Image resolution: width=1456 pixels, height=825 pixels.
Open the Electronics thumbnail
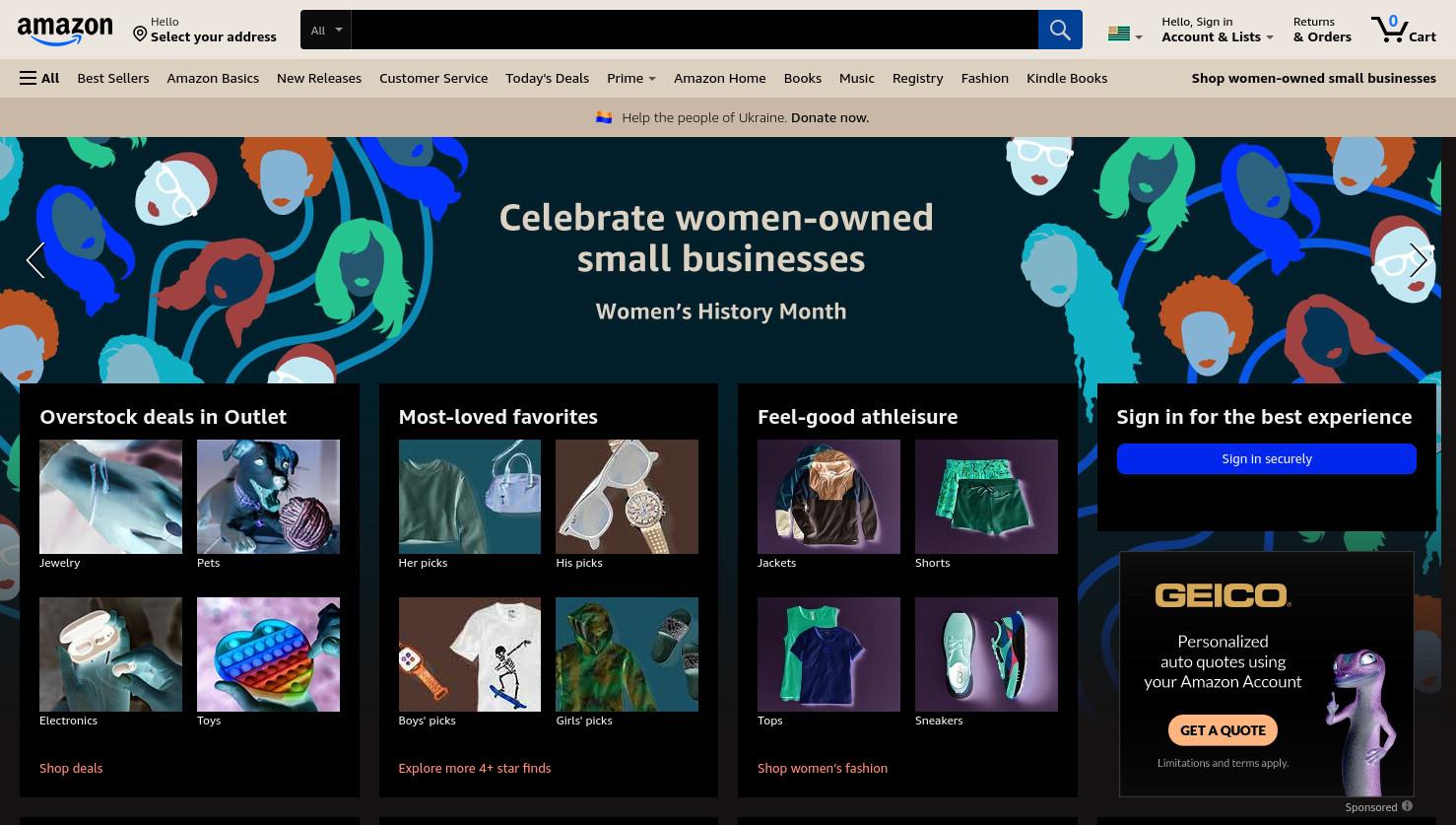(110, 654)
